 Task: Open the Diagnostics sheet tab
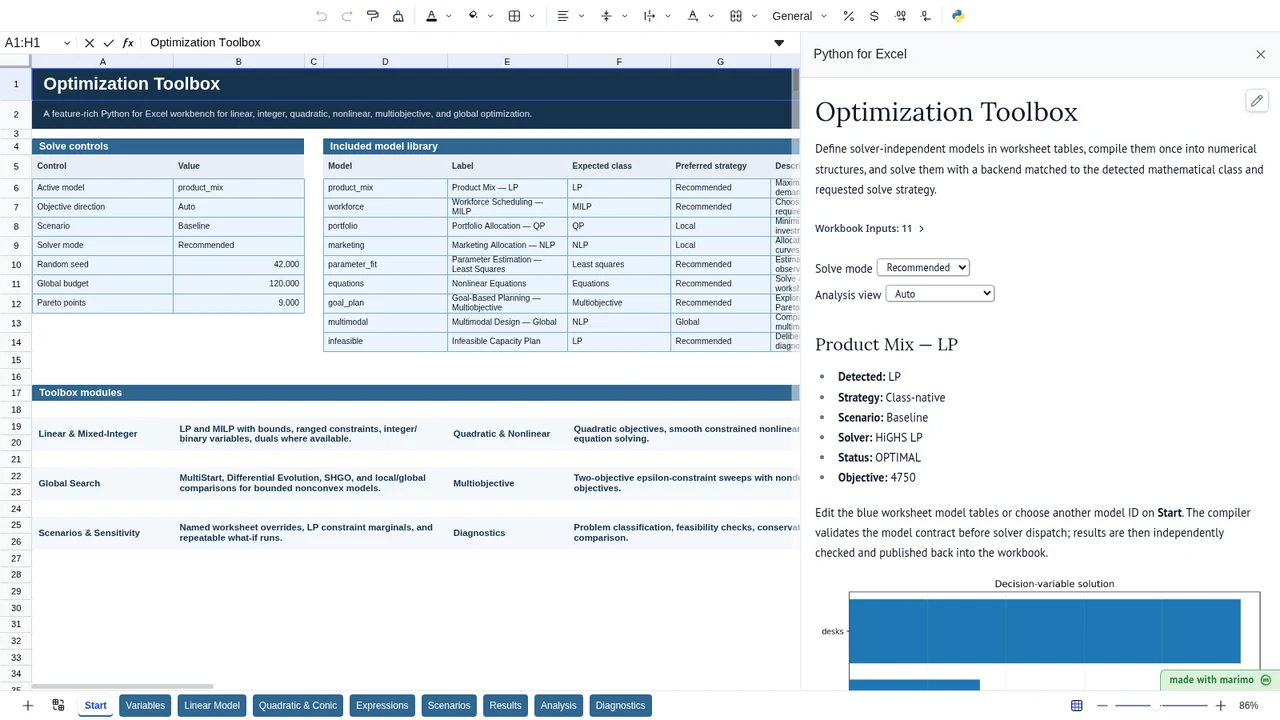point(620,705)
